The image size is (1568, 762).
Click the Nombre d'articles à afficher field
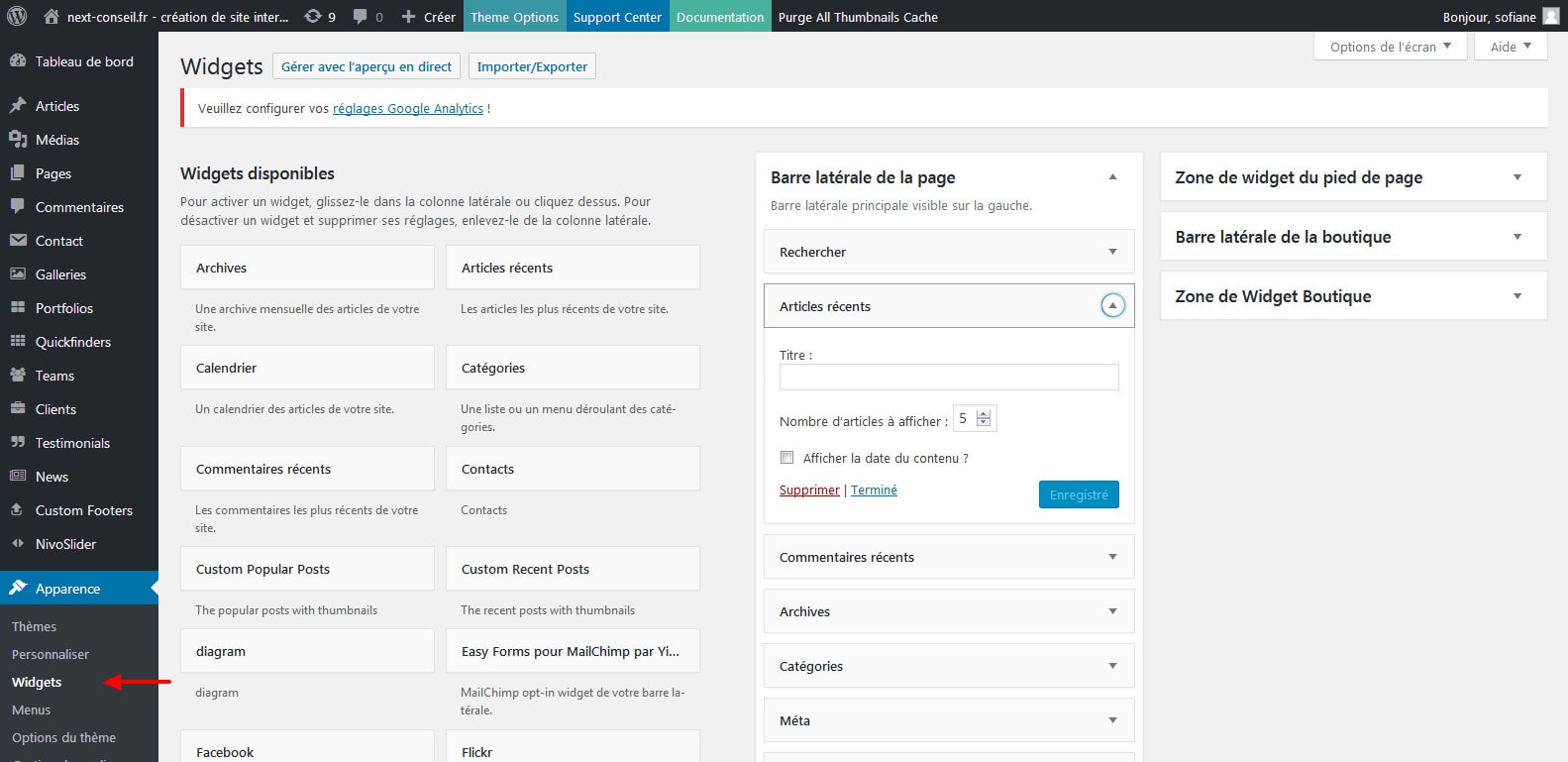[x=974, y=418]
